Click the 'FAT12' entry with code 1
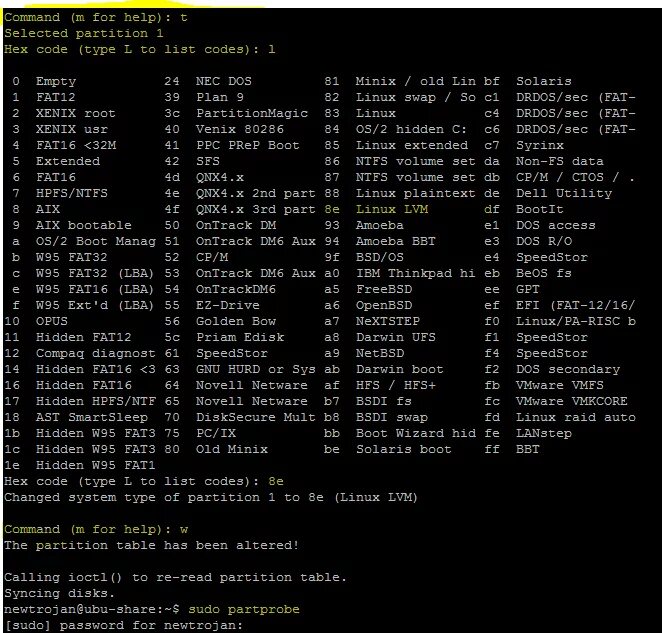The height and width of the screenshot is (633, 662). 56,98
